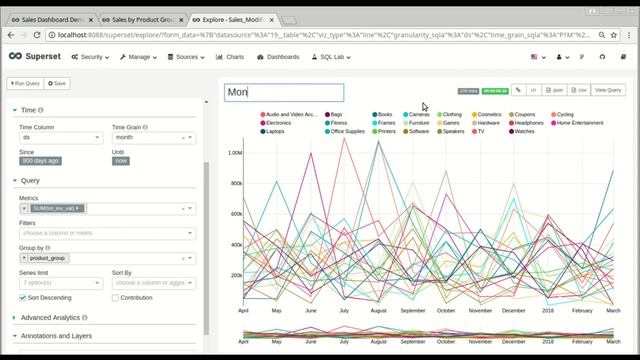Open the Manage menu
640x360 pixels.
pyautogui.click(x=138, y=57)
